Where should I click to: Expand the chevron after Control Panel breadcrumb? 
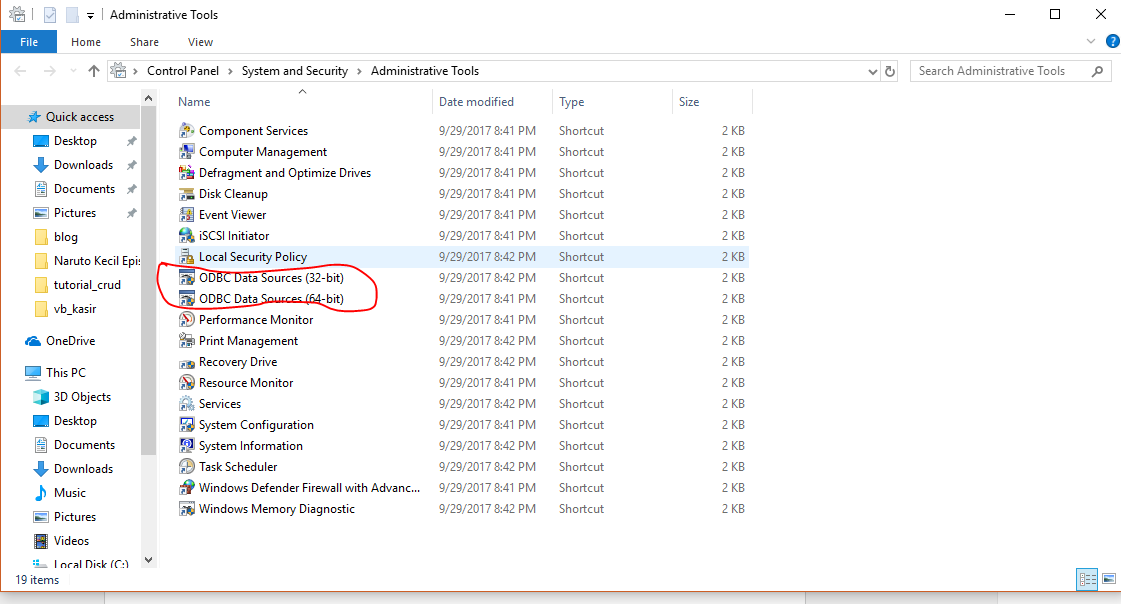(x=229, y=71)
